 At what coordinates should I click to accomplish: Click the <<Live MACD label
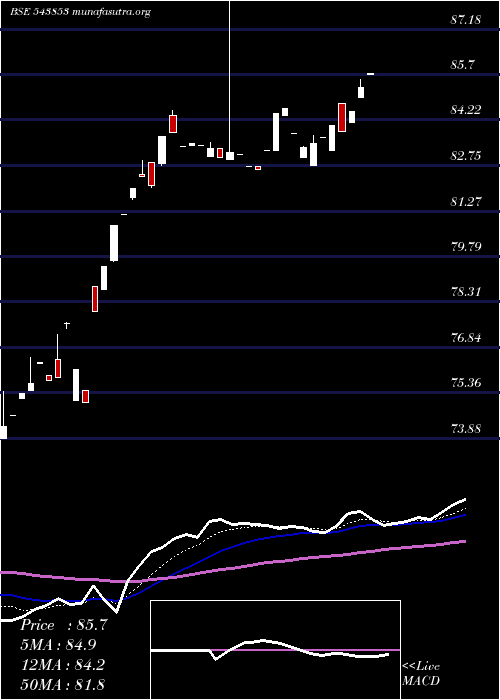pyautogui.click(x=421, y=674)
